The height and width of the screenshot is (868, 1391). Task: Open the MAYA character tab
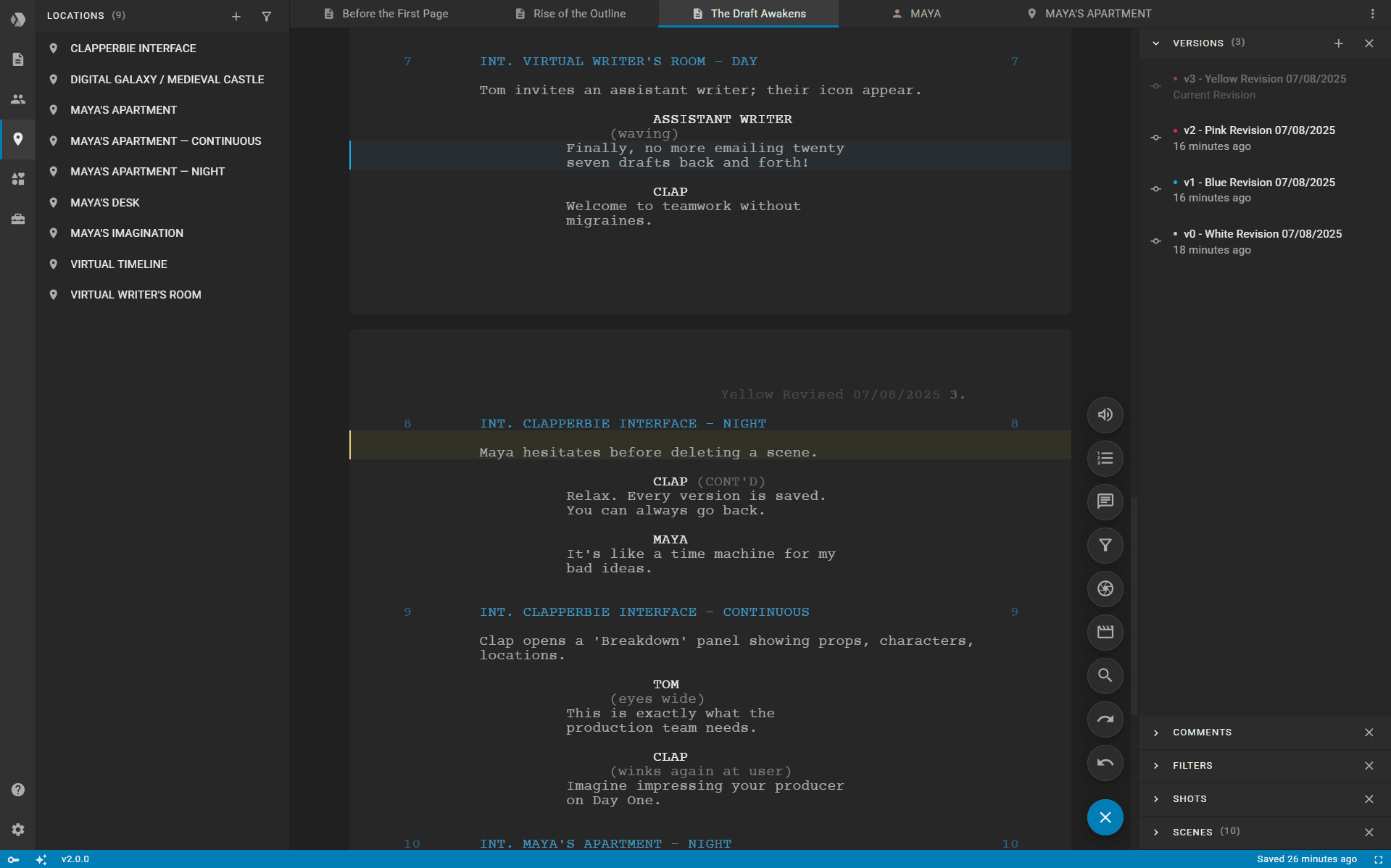pos(916,14)
